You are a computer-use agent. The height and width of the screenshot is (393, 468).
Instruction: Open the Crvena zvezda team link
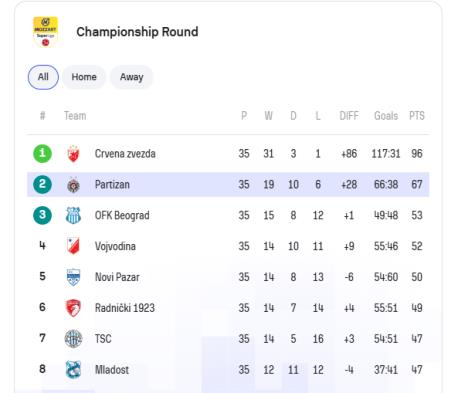point(125,154)
